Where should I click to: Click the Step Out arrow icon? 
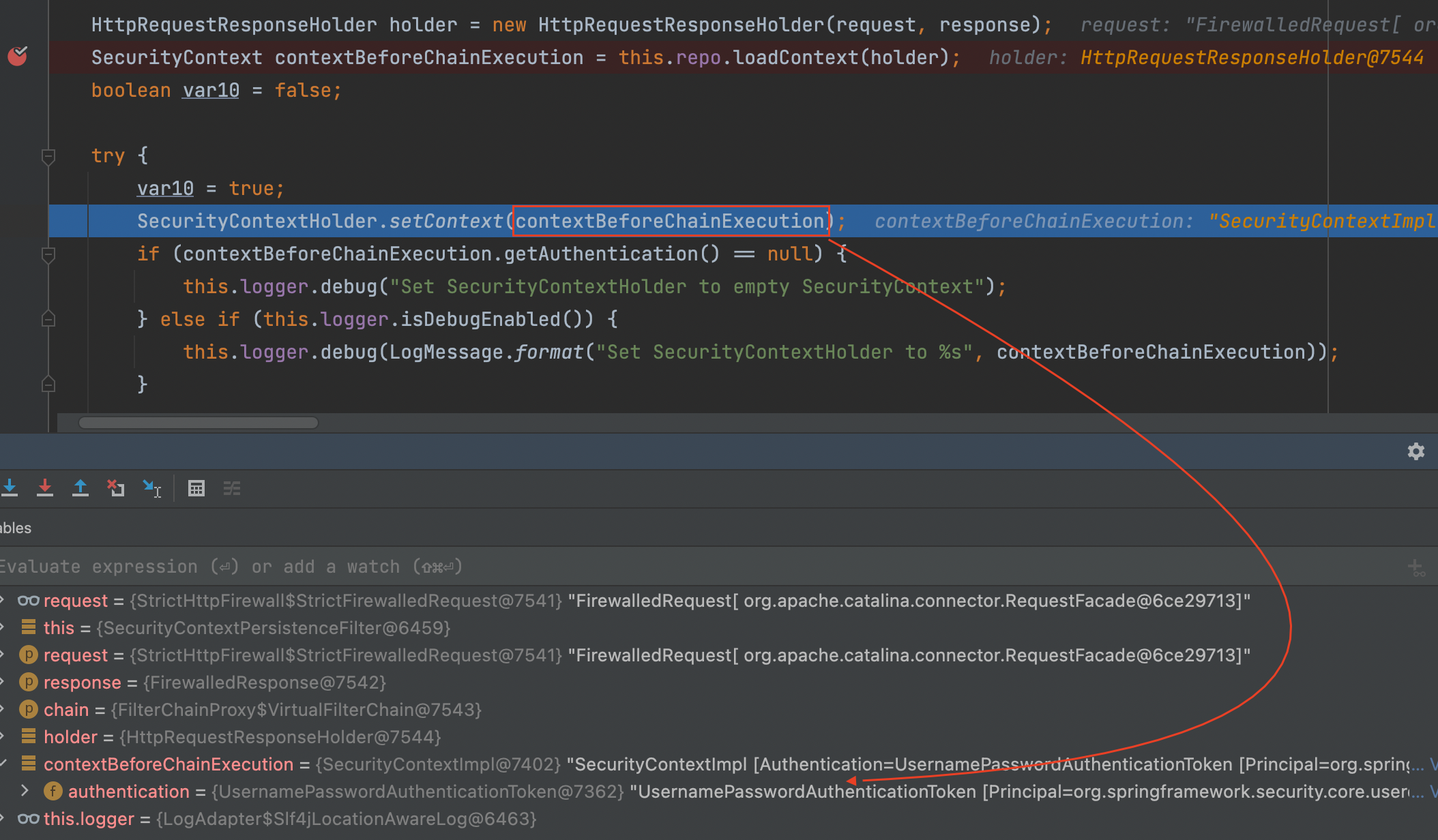pos(80,488)
